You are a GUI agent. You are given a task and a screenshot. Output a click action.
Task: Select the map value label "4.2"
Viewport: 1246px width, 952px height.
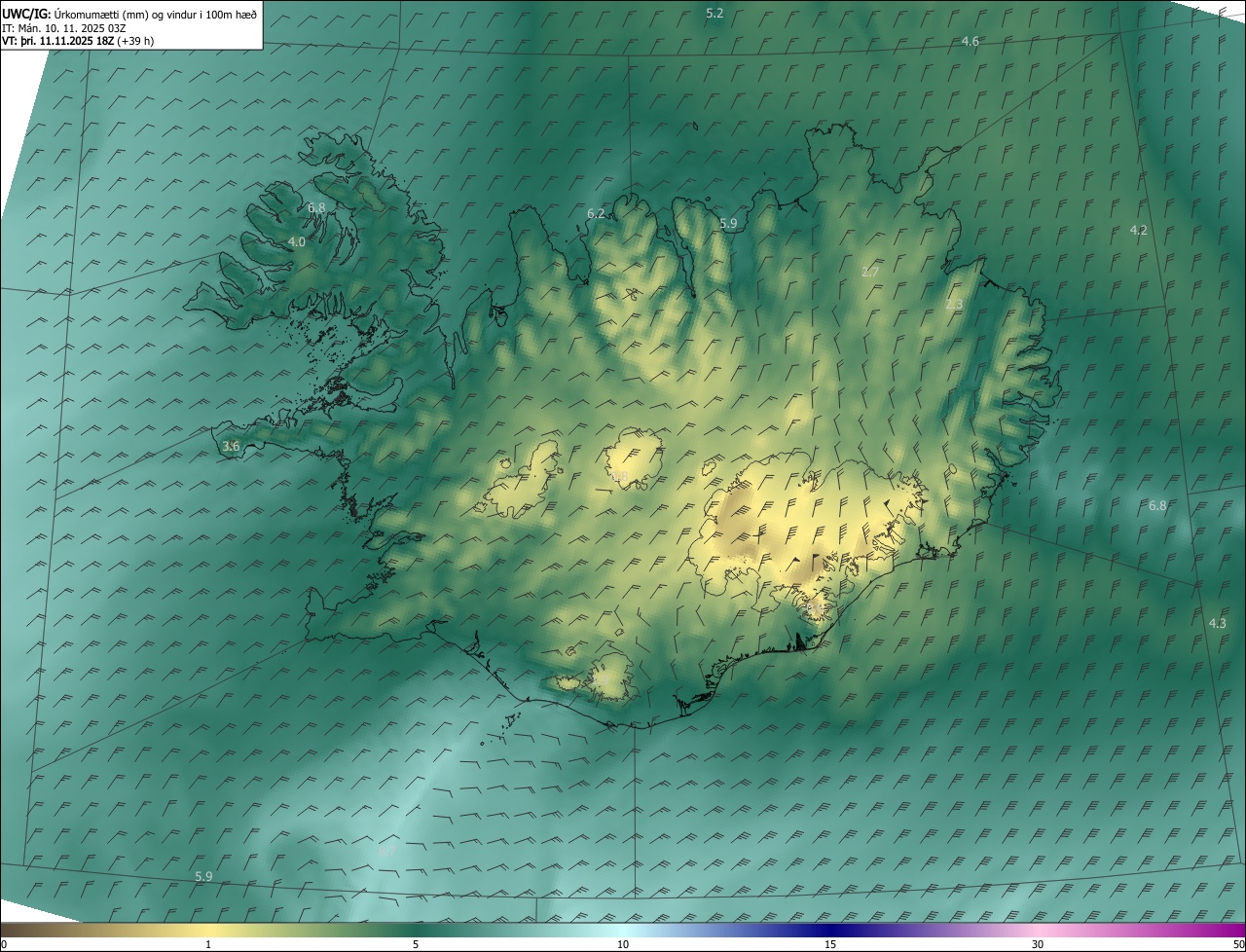pos(1139,231)
